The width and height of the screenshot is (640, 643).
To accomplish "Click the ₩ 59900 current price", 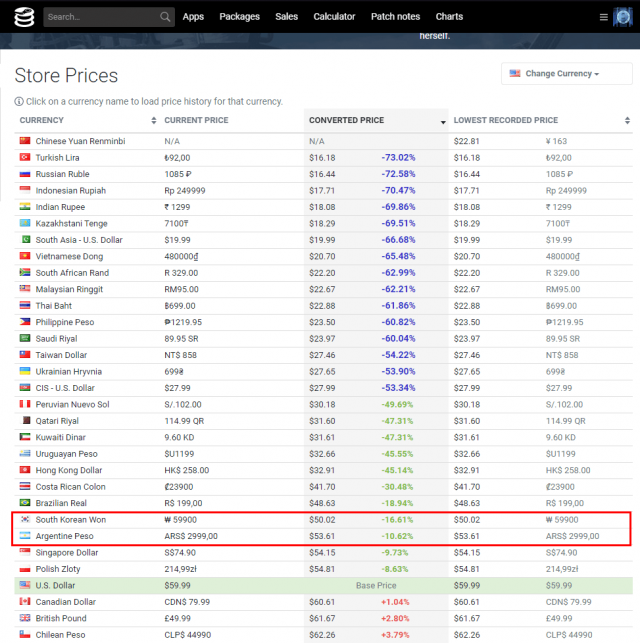I will (180, 520).
